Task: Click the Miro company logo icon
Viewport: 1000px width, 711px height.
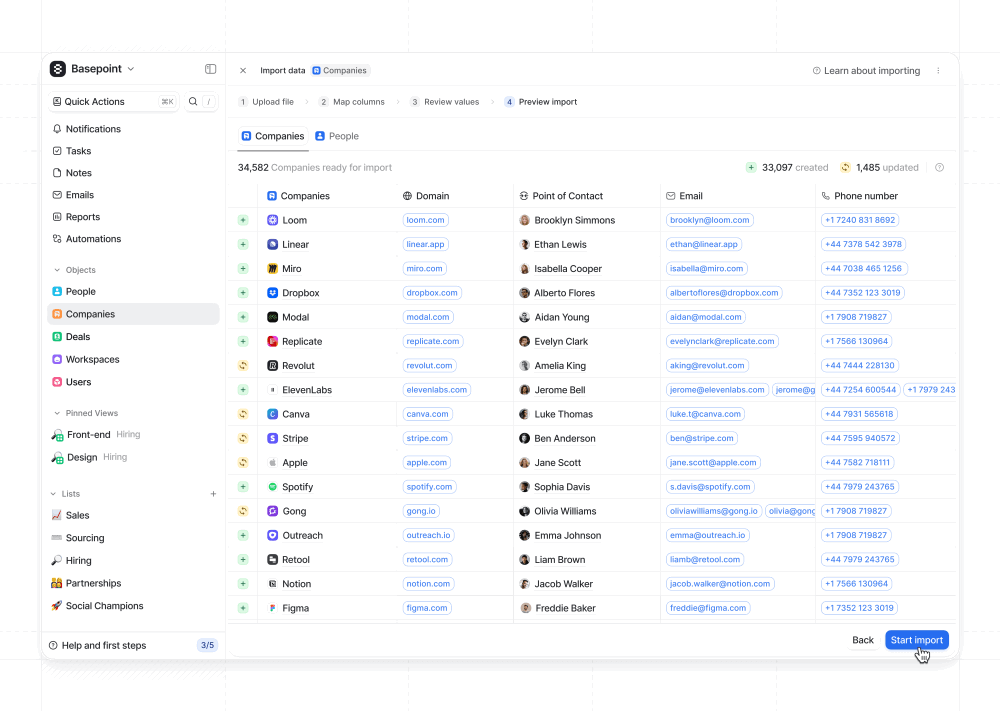Action: coord(272,268)
